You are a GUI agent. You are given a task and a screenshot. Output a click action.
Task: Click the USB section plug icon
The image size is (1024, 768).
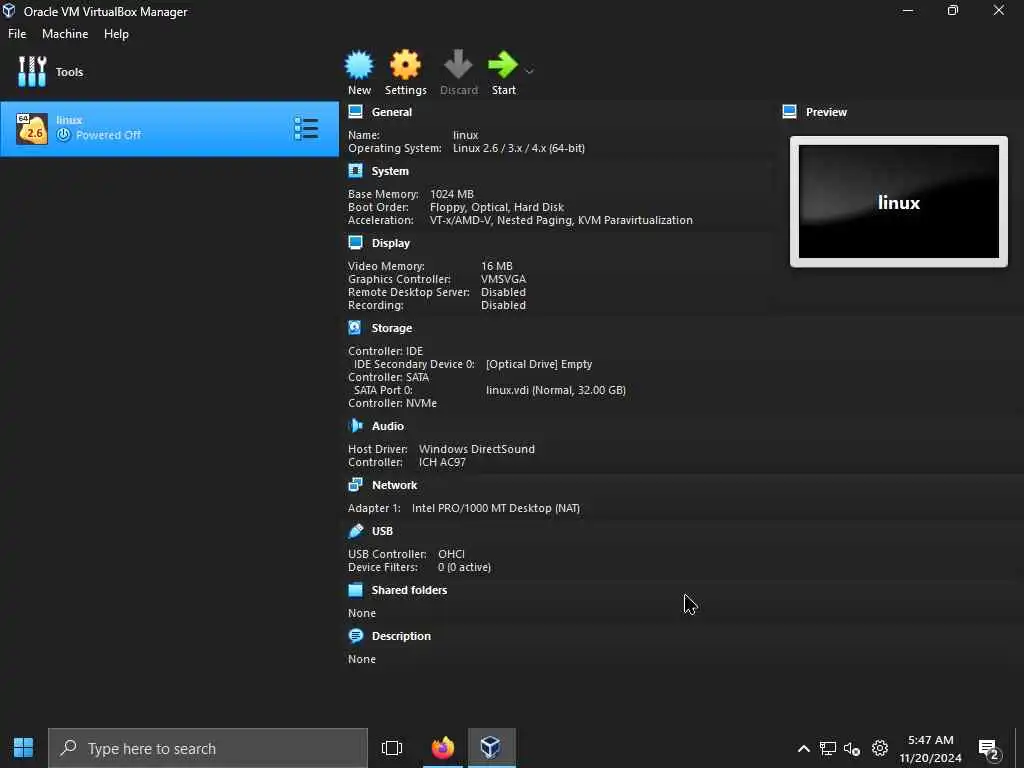tap(355, 531)
